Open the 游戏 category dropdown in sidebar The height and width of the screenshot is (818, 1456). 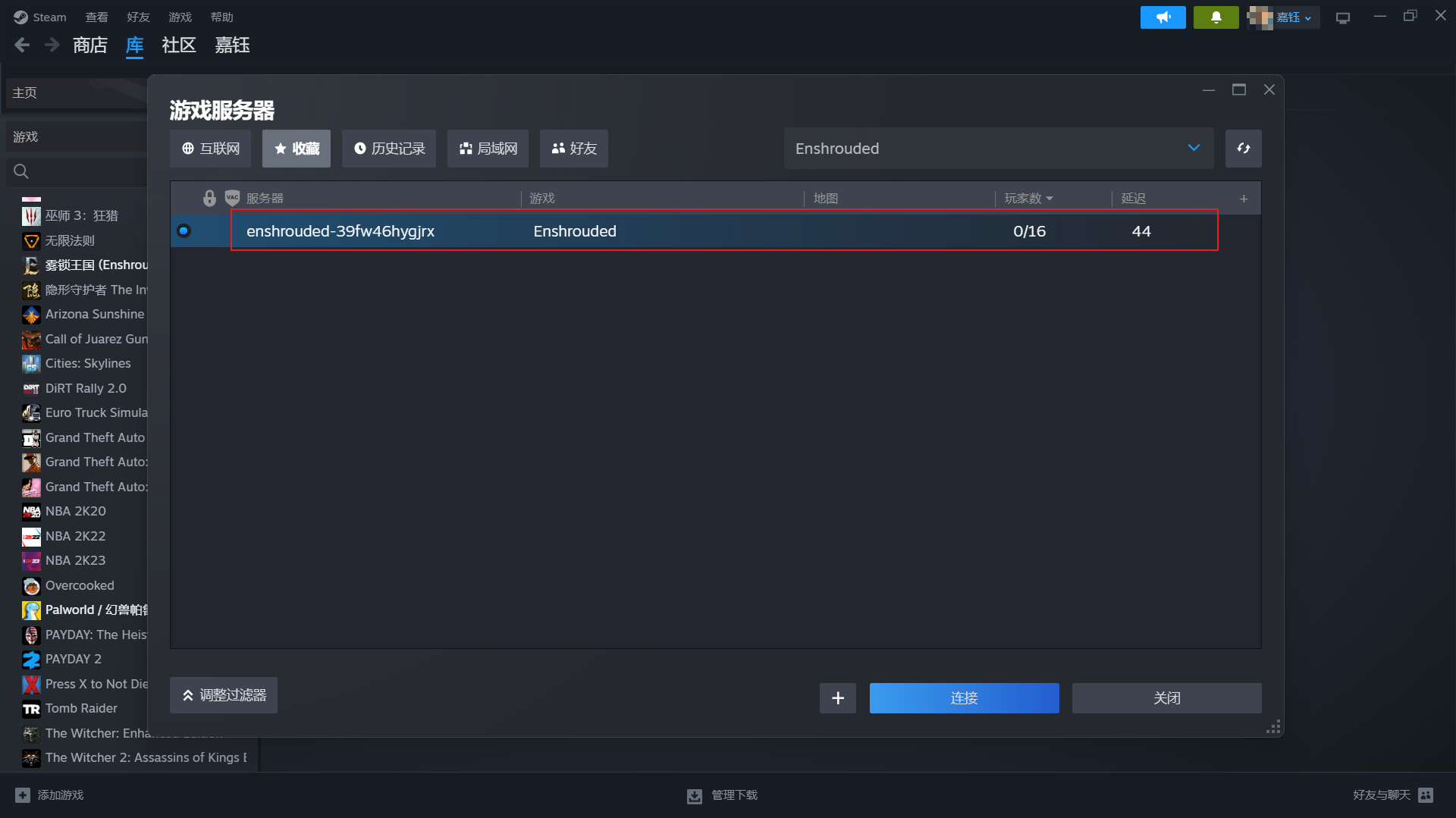[x=77, y=136]
